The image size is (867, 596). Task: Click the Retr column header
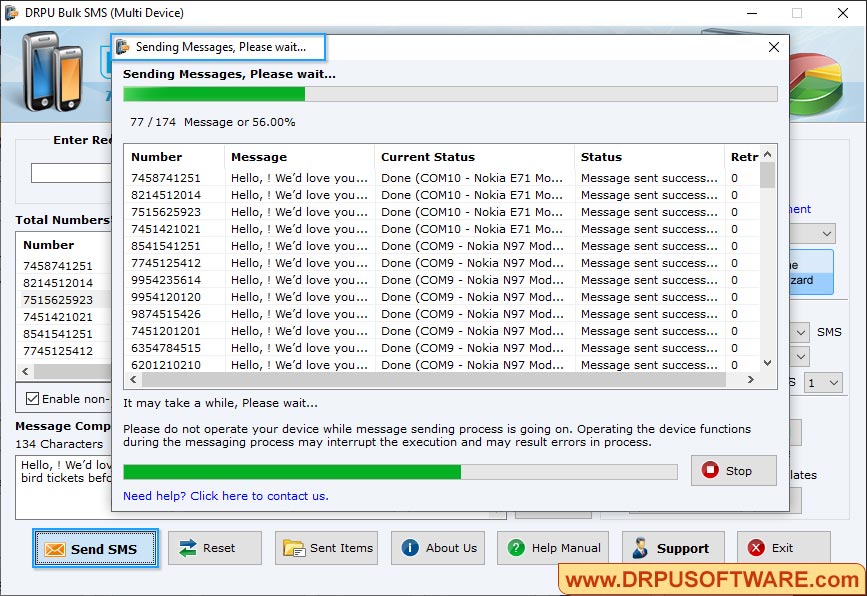(742, 157)
